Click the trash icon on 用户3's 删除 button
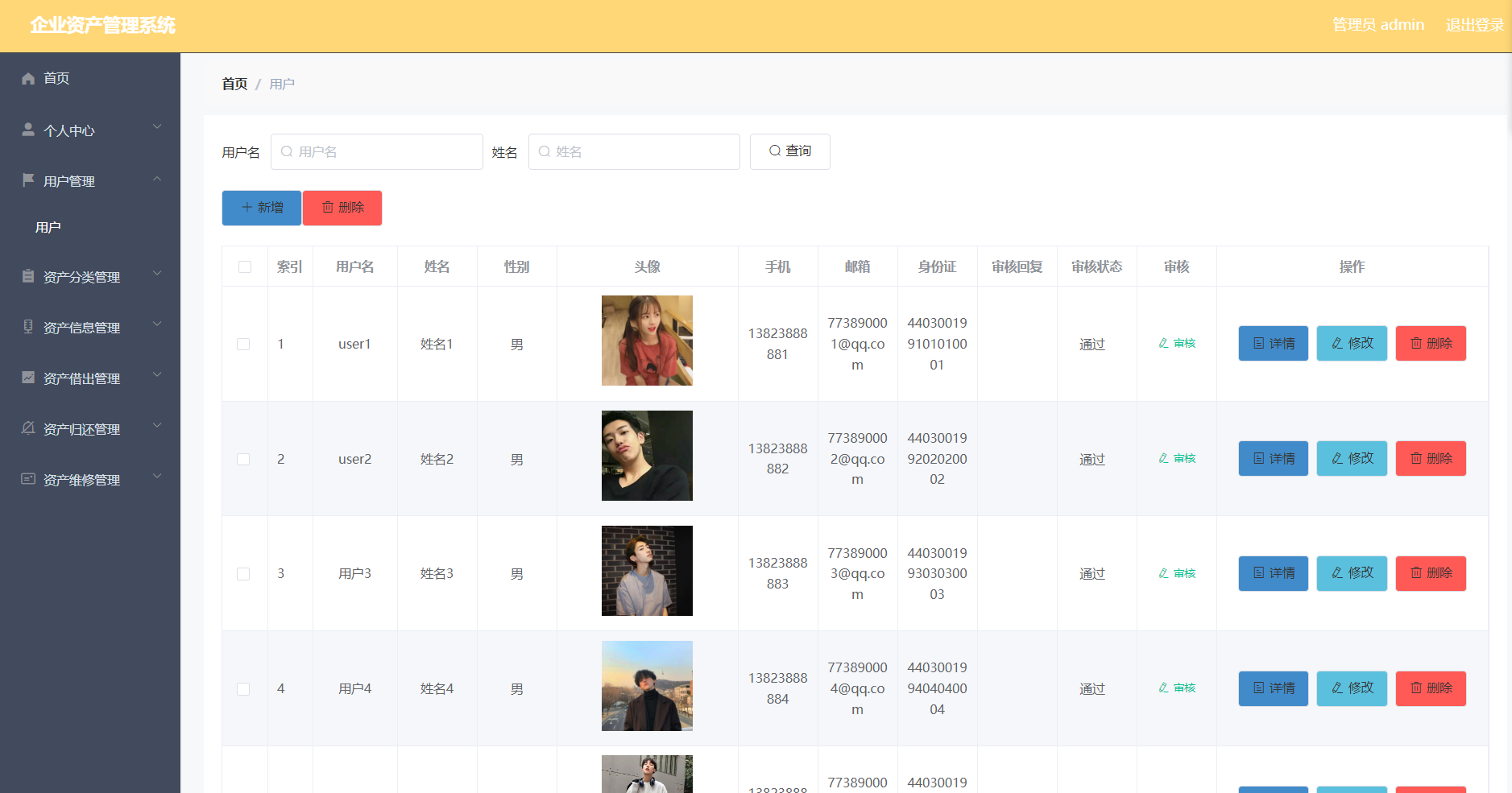This screenshot has width=1512, height=793. pyautogui.click(x=1416, y=573)
